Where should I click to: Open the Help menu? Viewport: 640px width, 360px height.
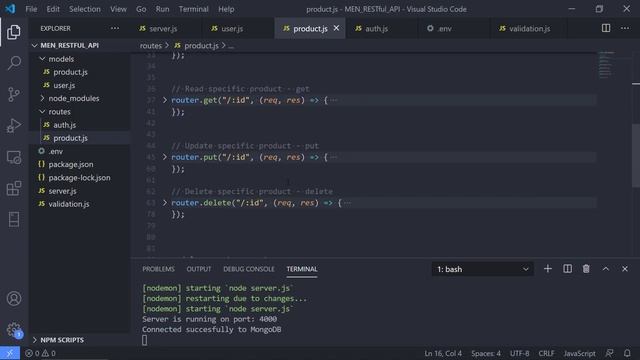click(226, 9)
